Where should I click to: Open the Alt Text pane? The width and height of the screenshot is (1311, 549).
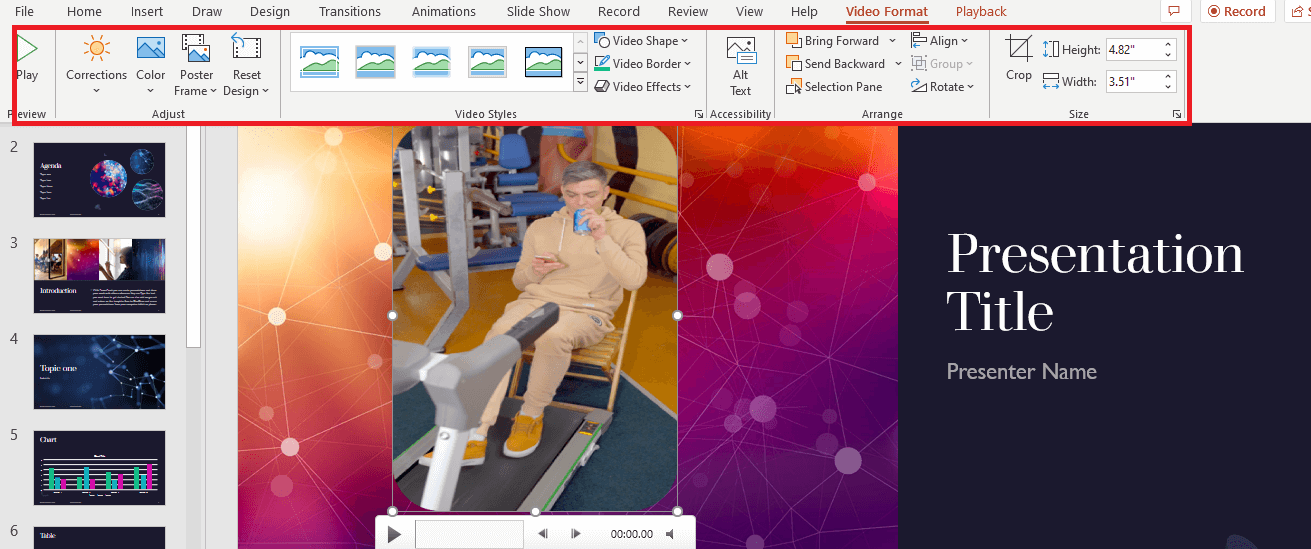point(740,52)
